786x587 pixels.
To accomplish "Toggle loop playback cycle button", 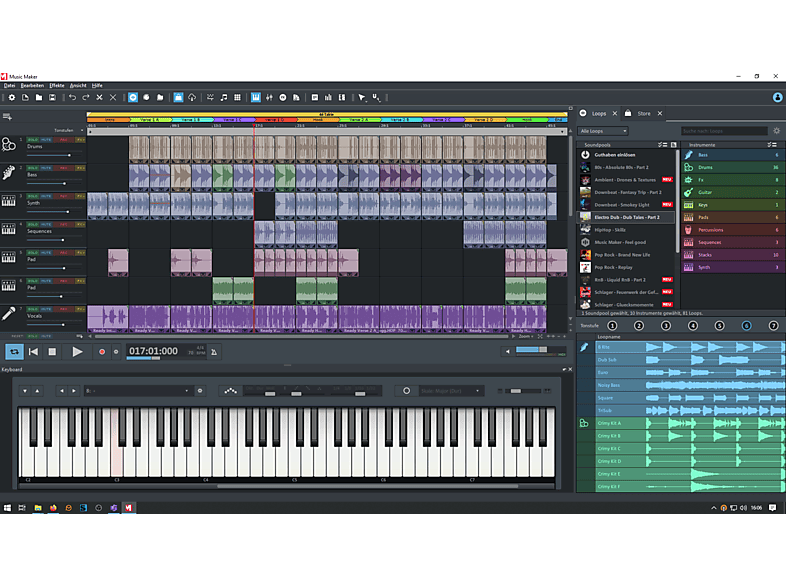I will click(x=15, y=352).
